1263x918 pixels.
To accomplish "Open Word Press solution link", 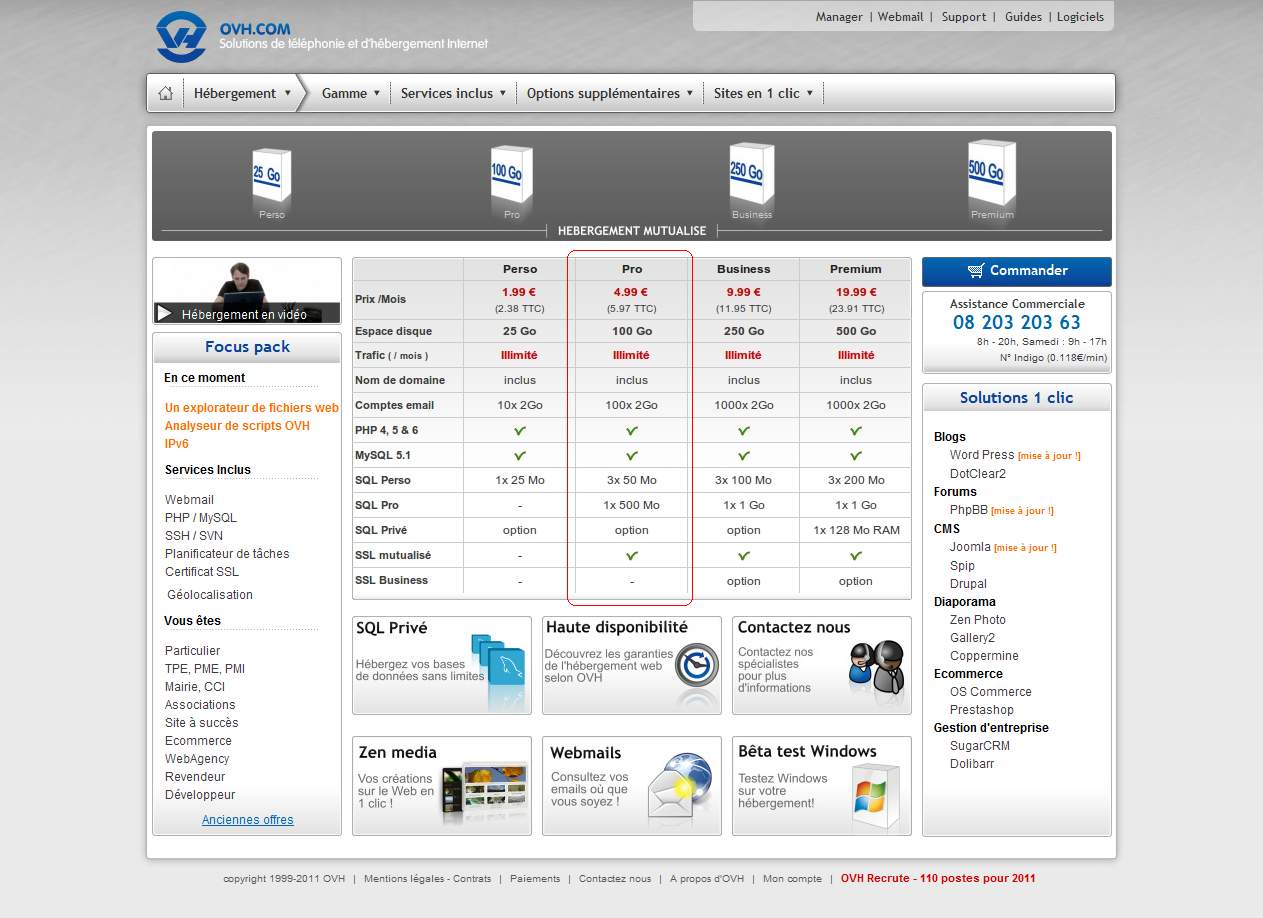I will click(x=982, y=455).
